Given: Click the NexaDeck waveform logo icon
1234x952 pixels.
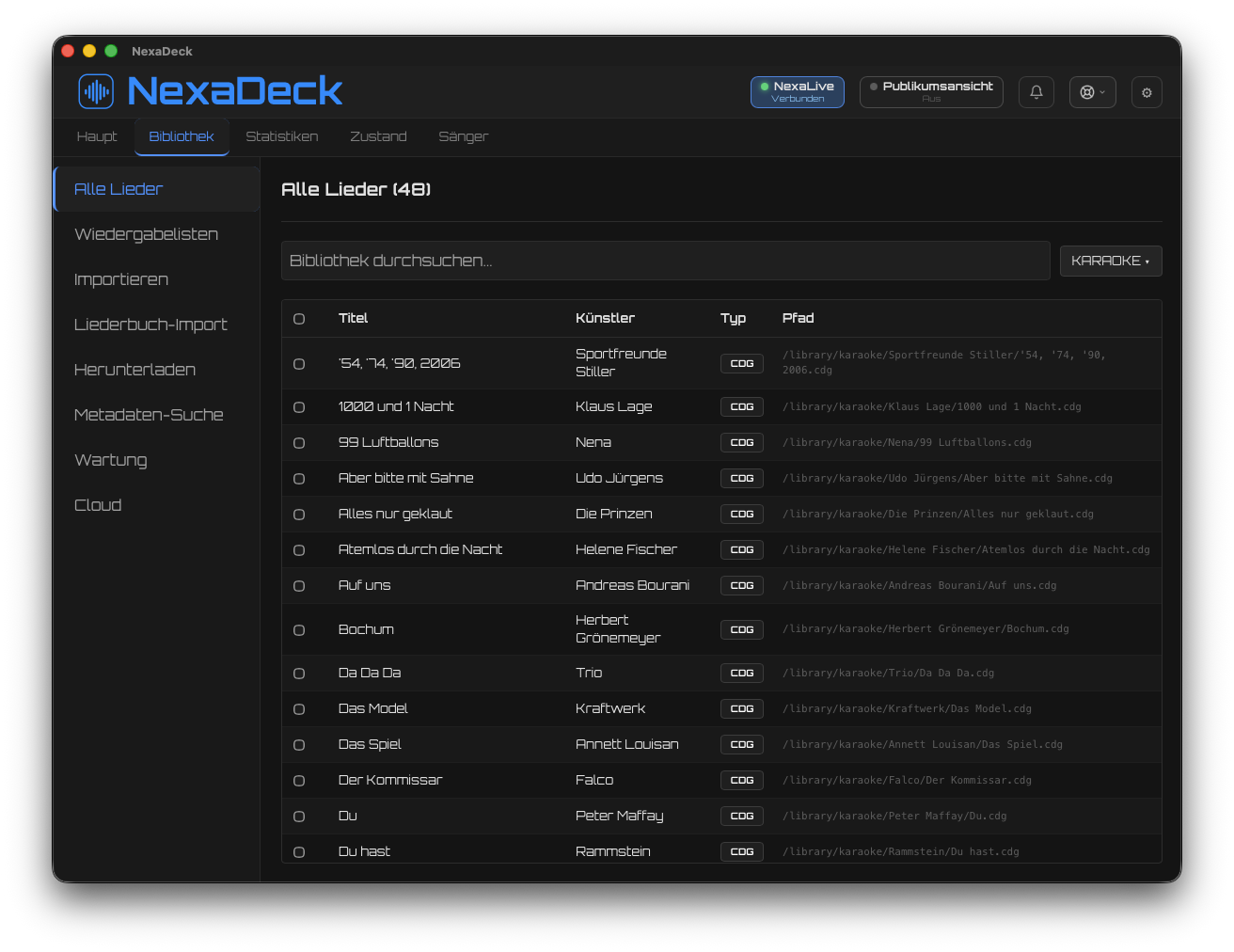Looking at the screenshot, I should pyautogui.click(x=96, y=91).
